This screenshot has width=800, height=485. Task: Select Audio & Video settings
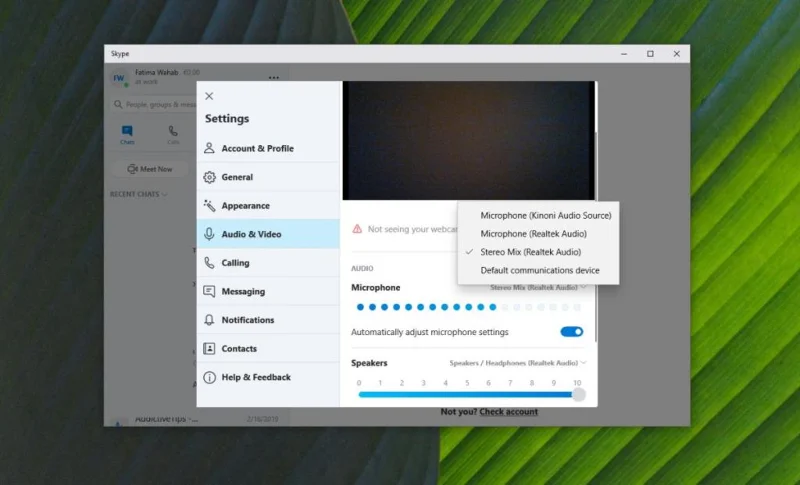click(x=268, y=234)
